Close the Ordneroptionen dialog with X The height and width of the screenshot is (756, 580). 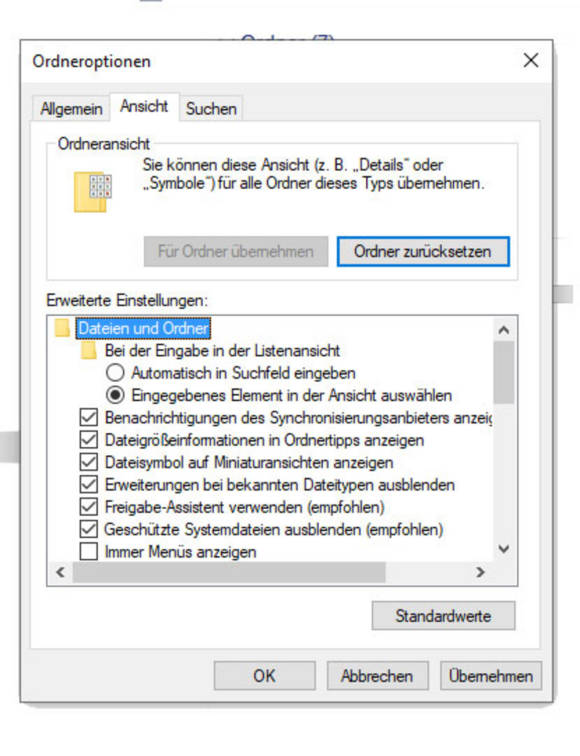531,61
